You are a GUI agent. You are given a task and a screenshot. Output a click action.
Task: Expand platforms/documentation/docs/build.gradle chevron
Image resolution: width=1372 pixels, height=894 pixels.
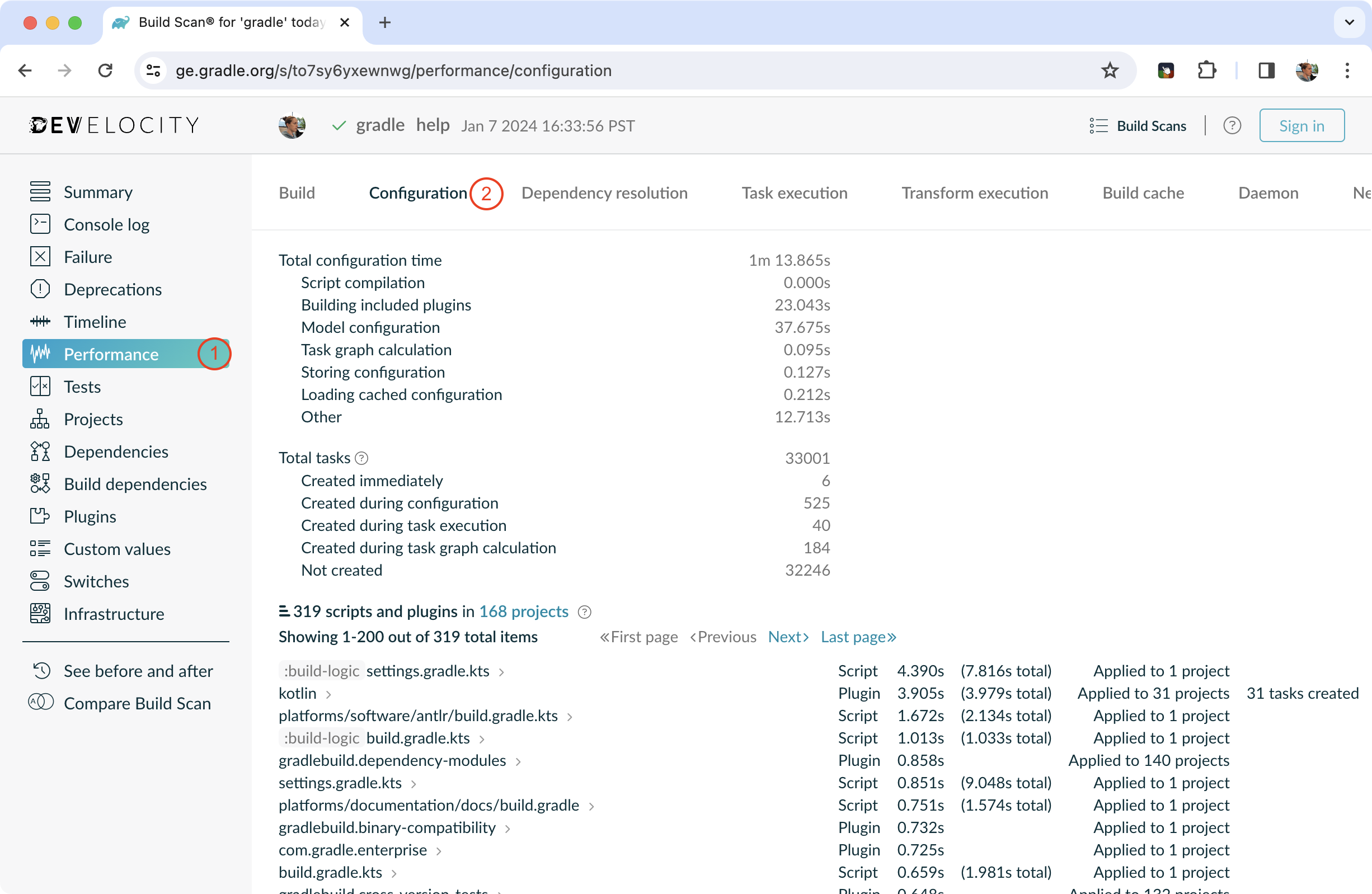(591, 806)
